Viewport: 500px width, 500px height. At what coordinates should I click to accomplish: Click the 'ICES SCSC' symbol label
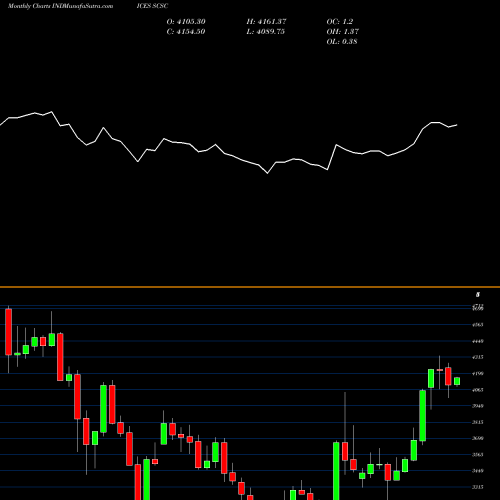[152, 6]
